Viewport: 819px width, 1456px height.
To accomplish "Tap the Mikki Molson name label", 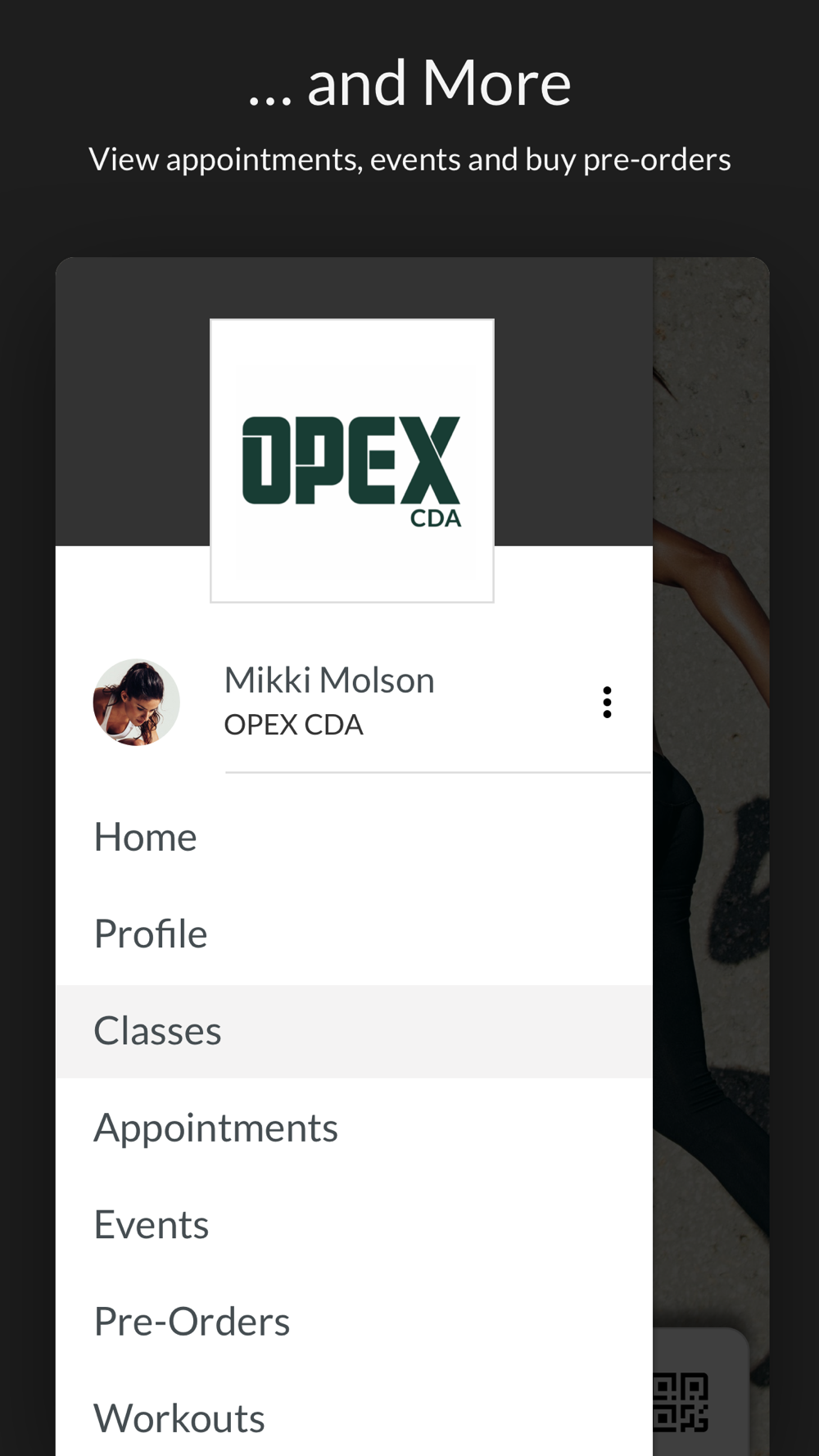I will pyautogui.click(x=329, y=680).
